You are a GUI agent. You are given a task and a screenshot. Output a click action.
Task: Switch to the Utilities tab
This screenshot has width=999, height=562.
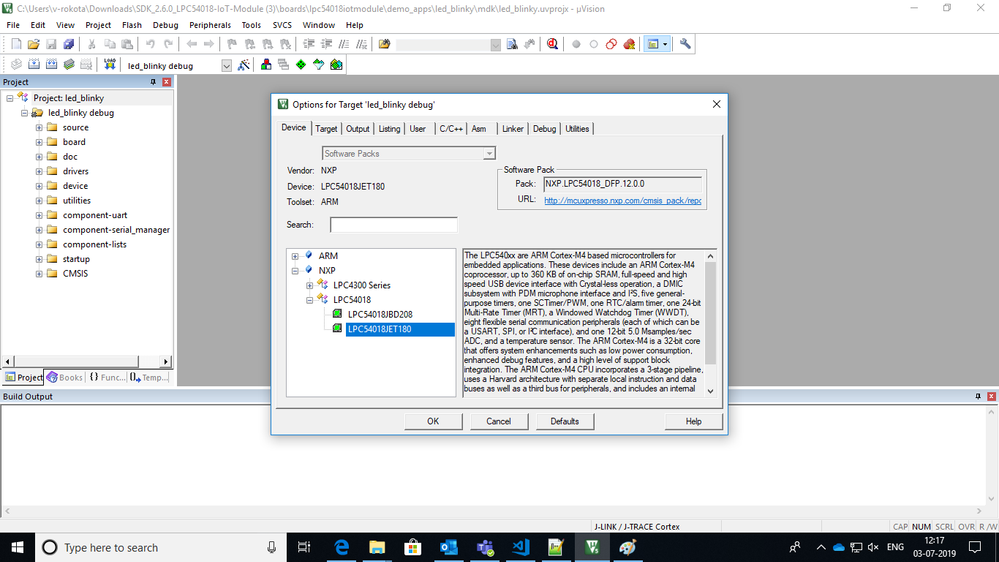point(577,129)
